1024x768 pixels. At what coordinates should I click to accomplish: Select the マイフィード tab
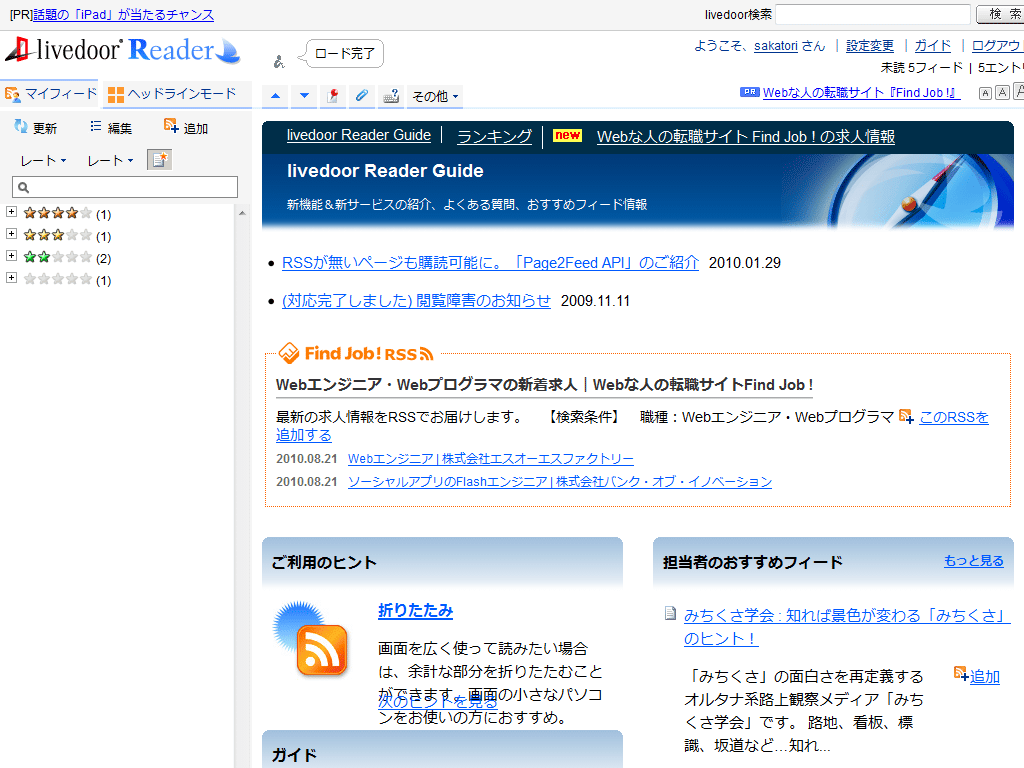pyautogui.click(x=50, y=94)
